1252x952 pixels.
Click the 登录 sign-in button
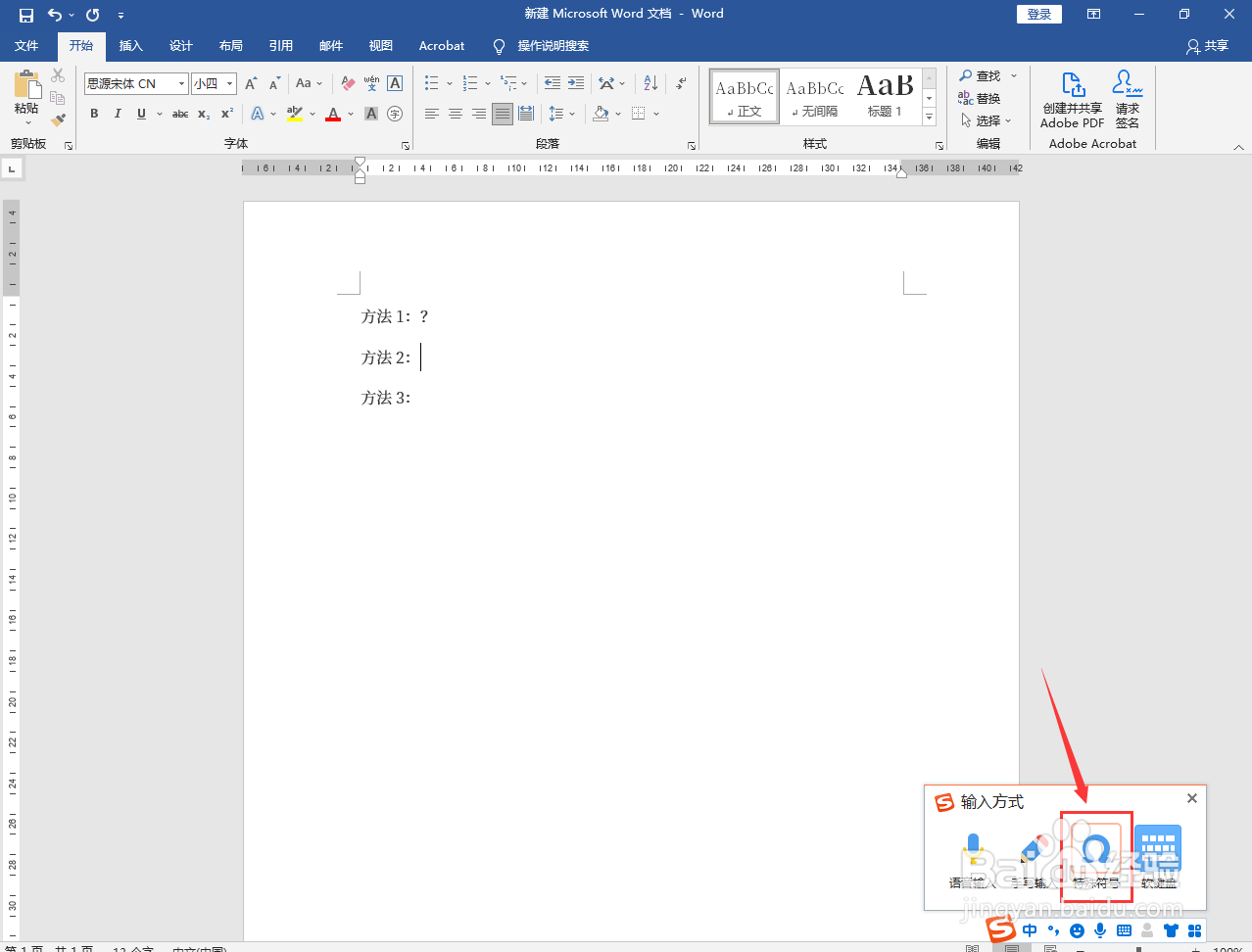coord(1039,14)
